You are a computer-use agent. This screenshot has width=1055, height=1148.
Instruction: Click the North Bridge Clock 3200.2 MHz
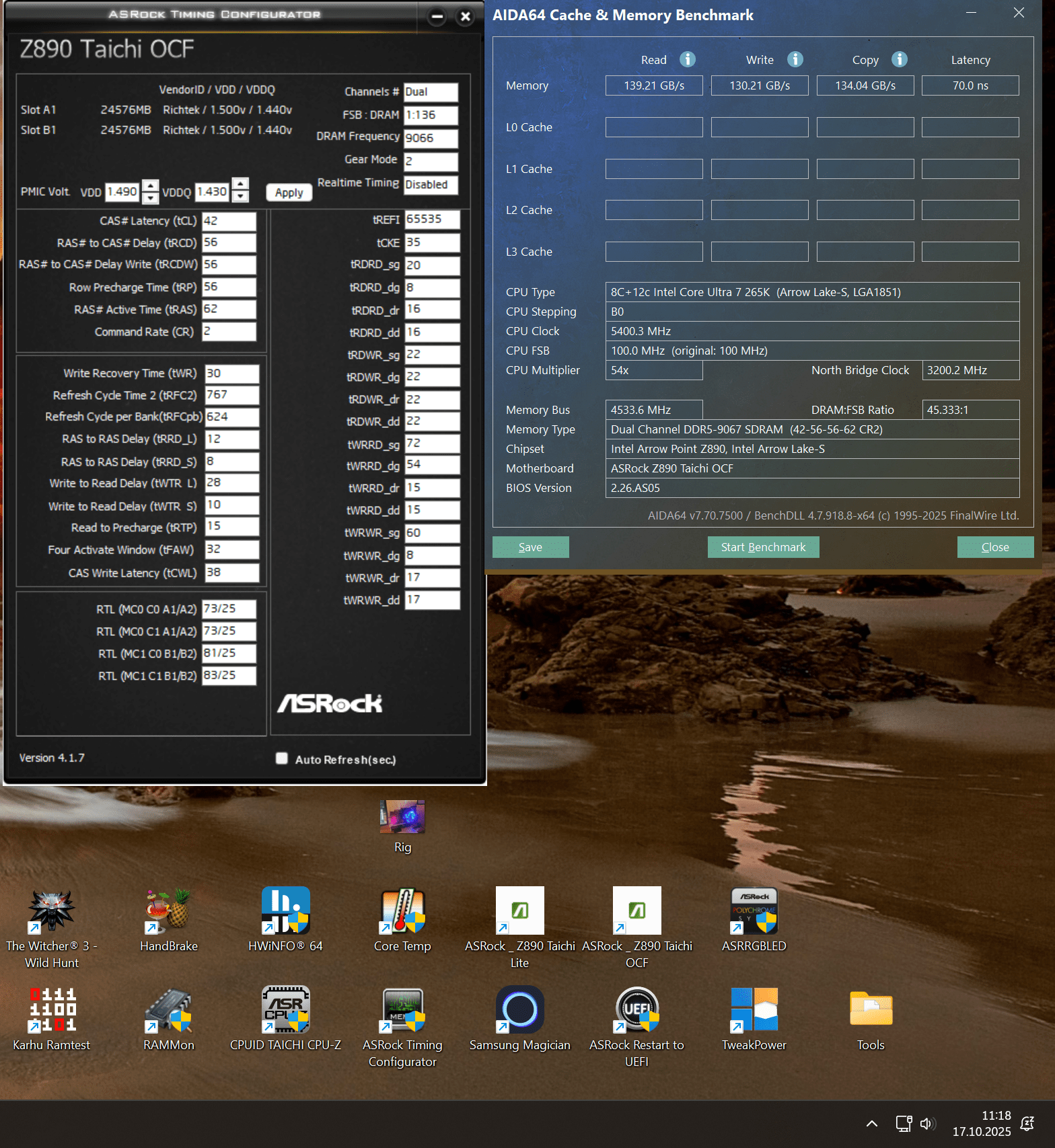tap(970, 370)
